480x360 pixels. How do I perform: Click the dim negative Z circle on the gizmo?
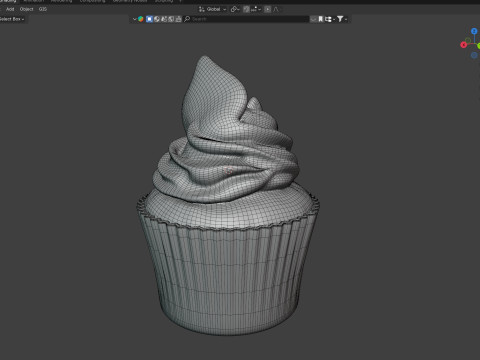pos(474,55)
